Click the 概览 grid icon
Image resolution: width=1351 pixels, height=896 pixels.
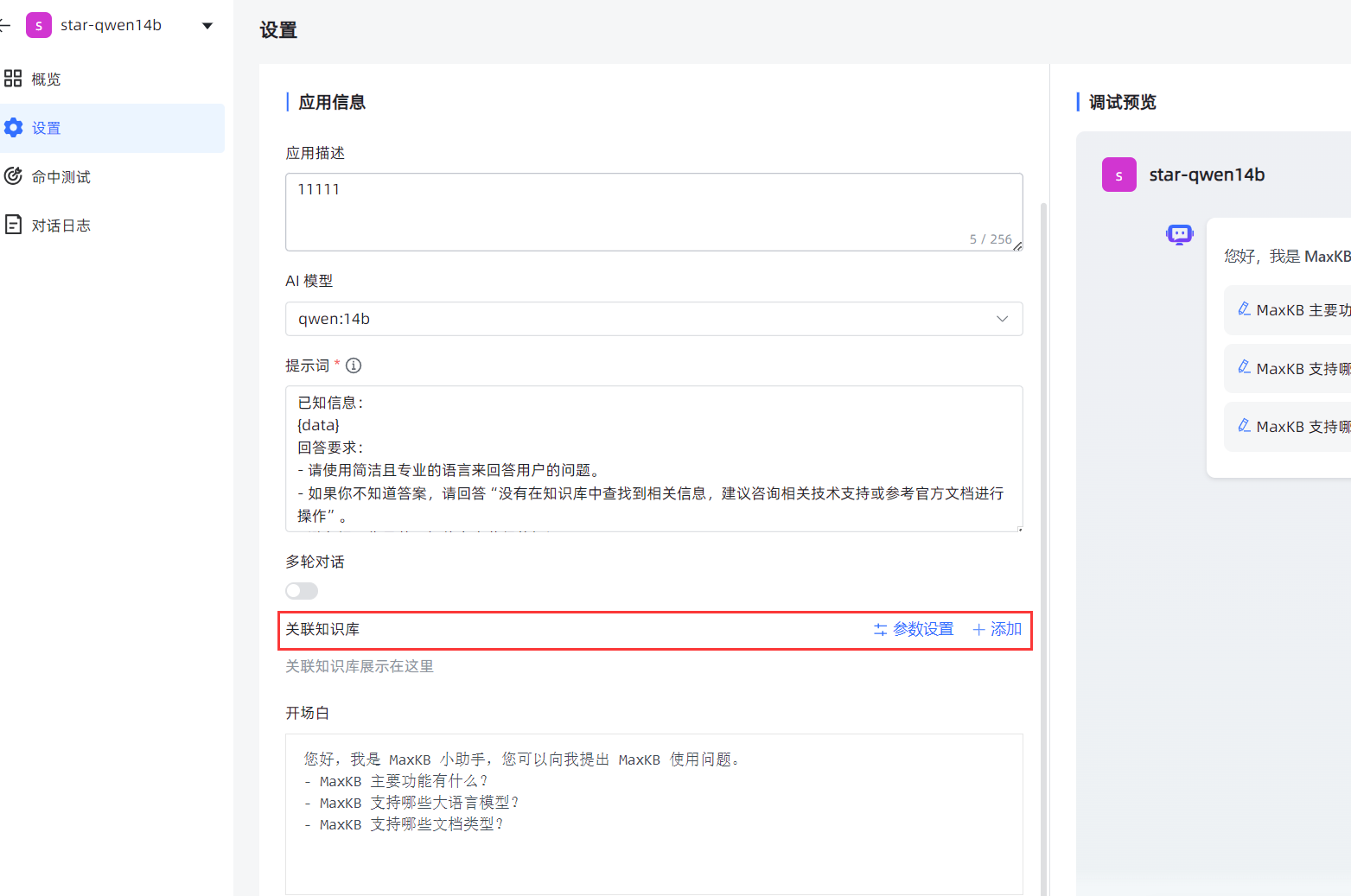click(13, 79)
